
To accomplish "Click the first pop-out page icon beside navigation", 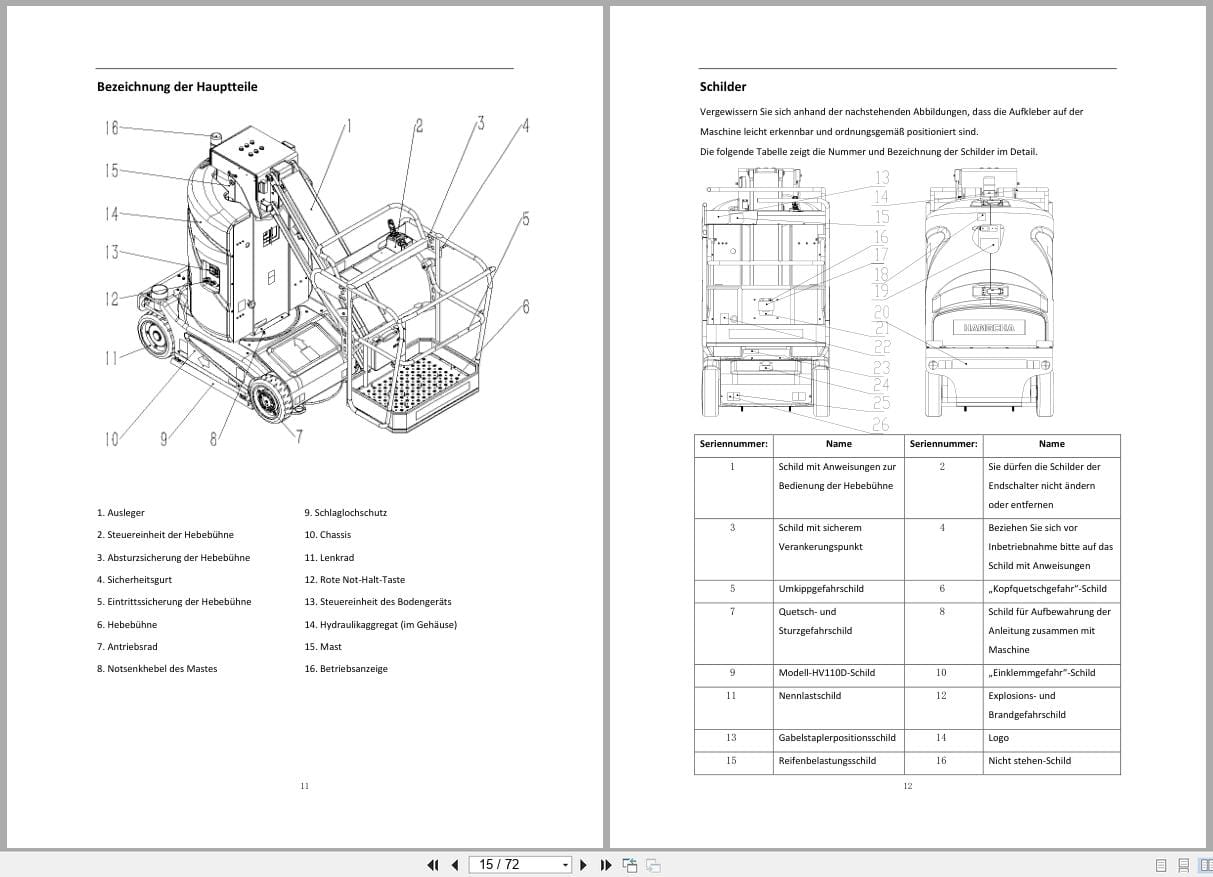I will (x=631, y=864).
